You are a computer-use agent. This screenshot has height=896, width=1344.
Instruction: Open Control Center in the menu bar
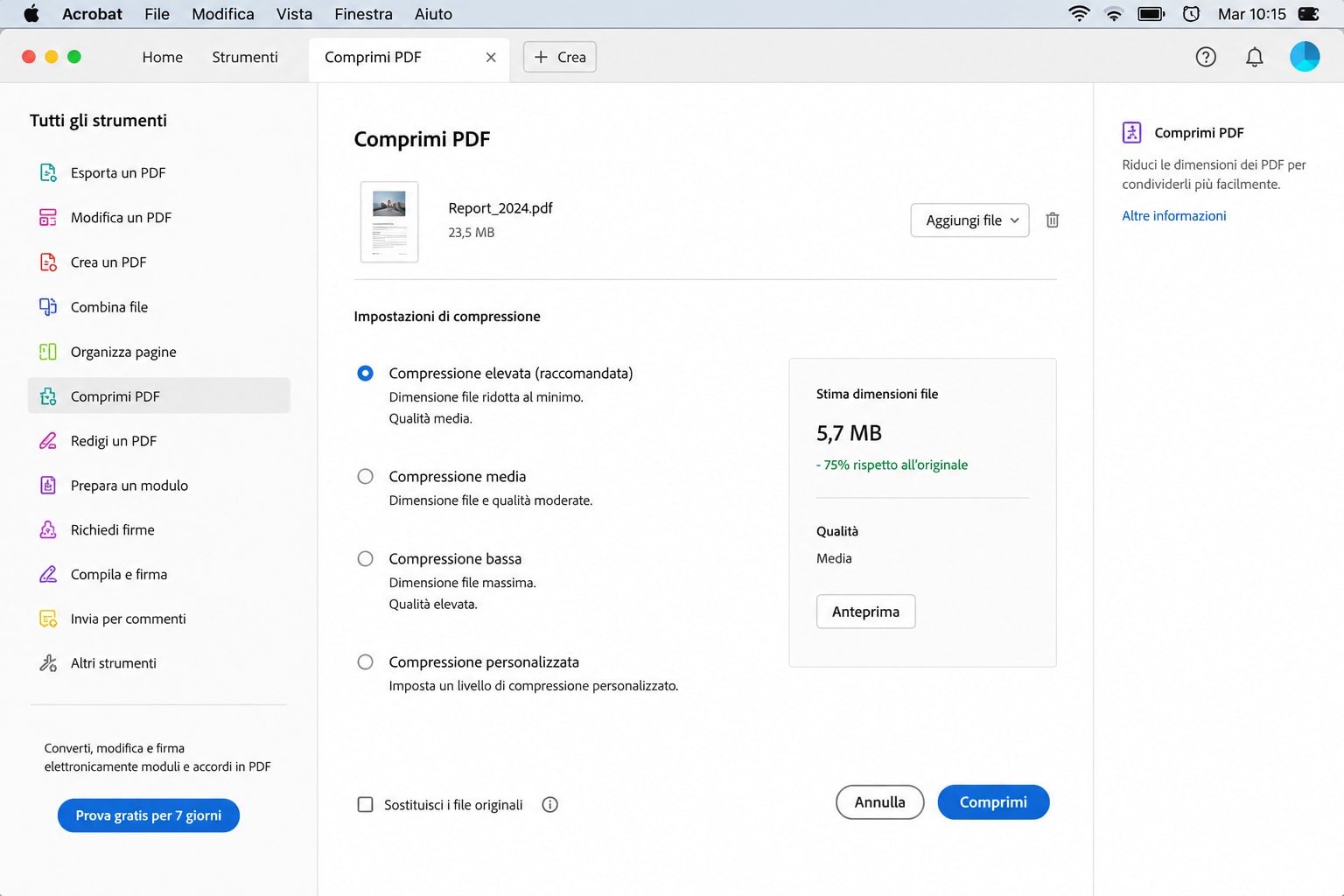pyautogui.click(x=1309, y=13)
